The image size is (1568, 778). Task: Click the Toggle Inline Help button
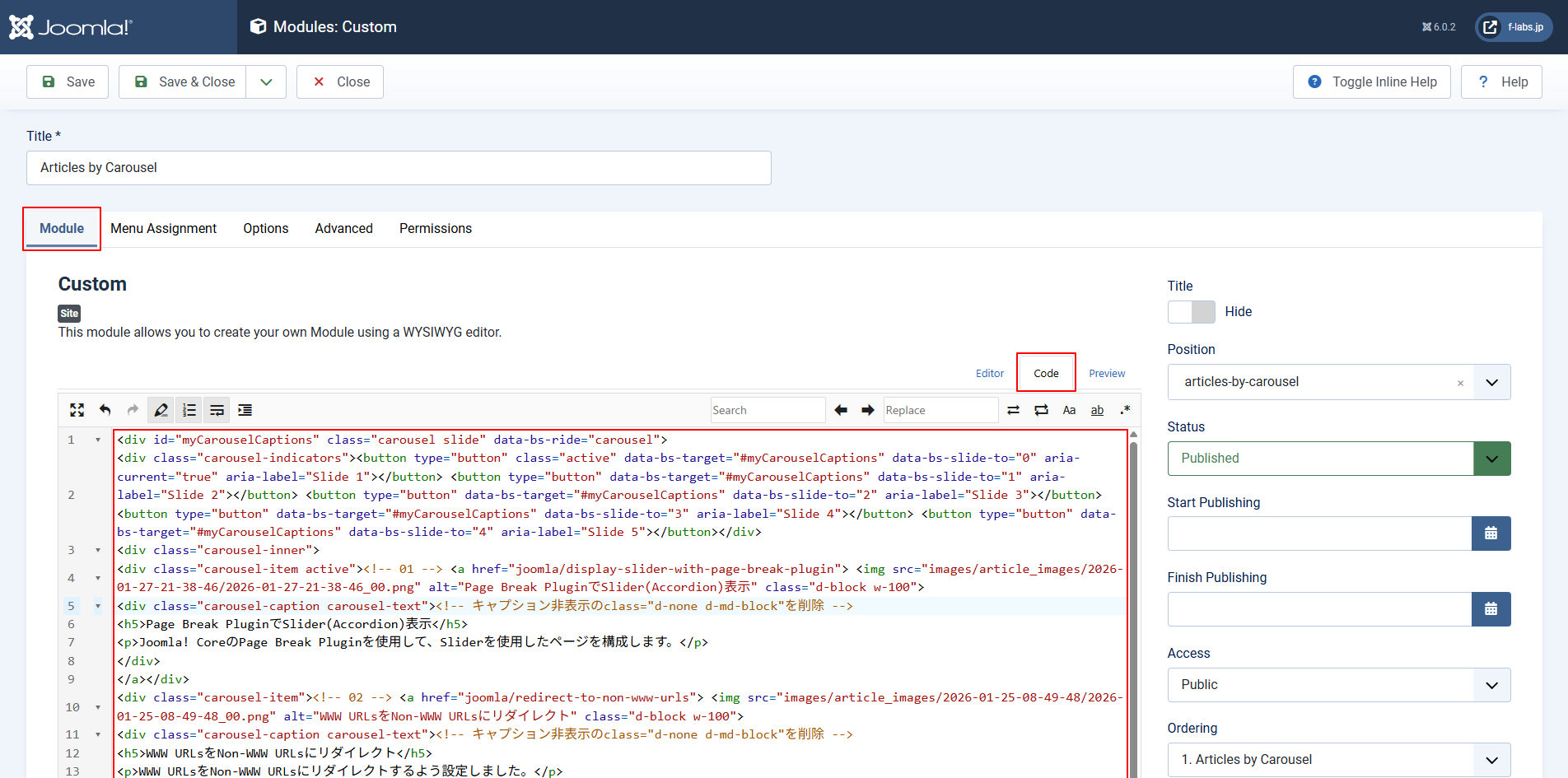click(x=1371, y=82)
